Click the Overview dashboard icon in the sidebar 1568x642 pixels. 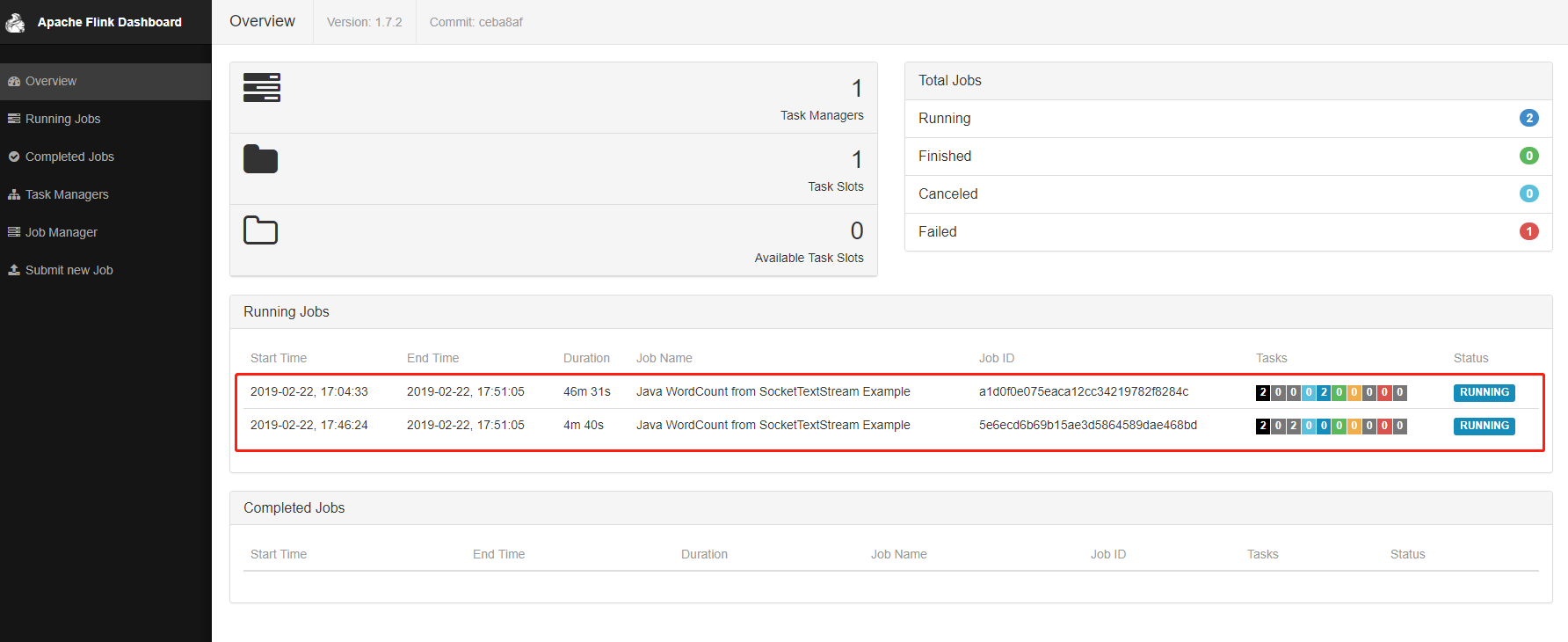click(x=14, y=81)
